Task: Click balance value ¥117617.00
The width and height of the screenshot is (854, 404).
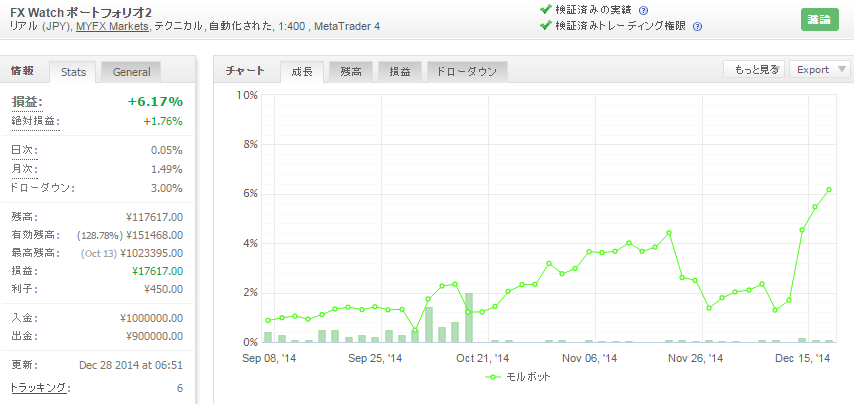Action: point(154,217)
